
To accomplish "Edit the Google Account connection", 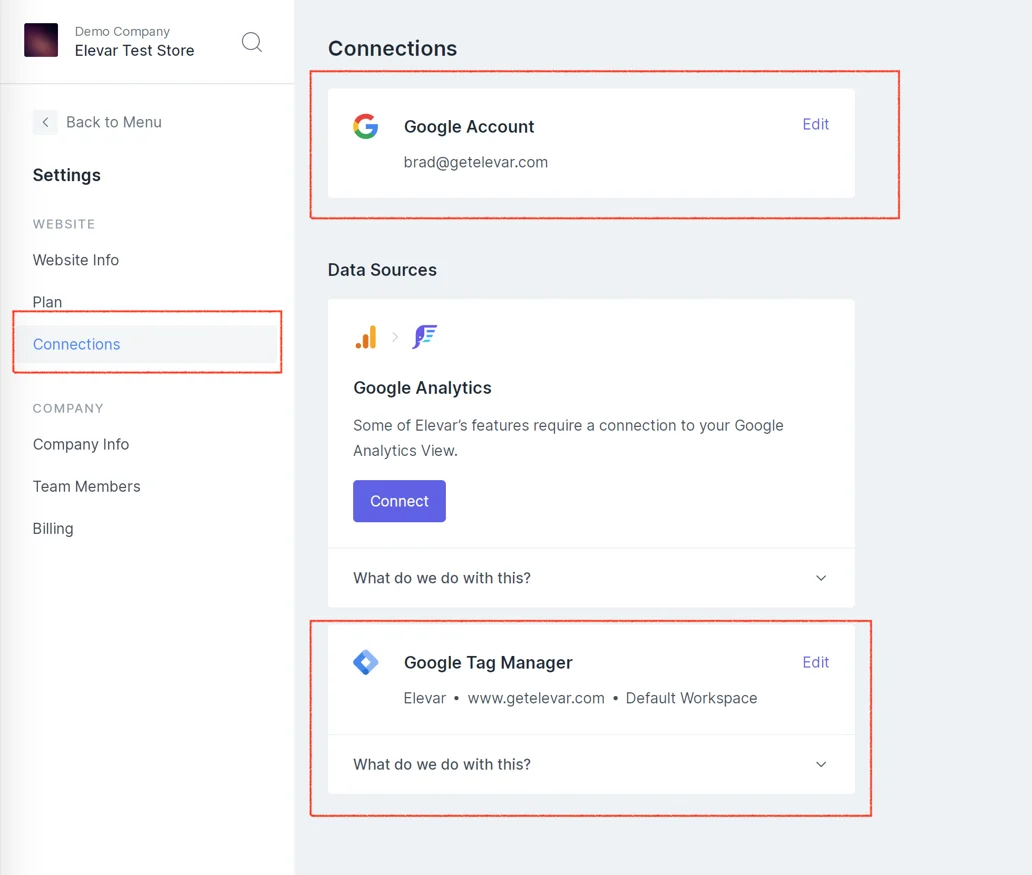I will 815,124.
